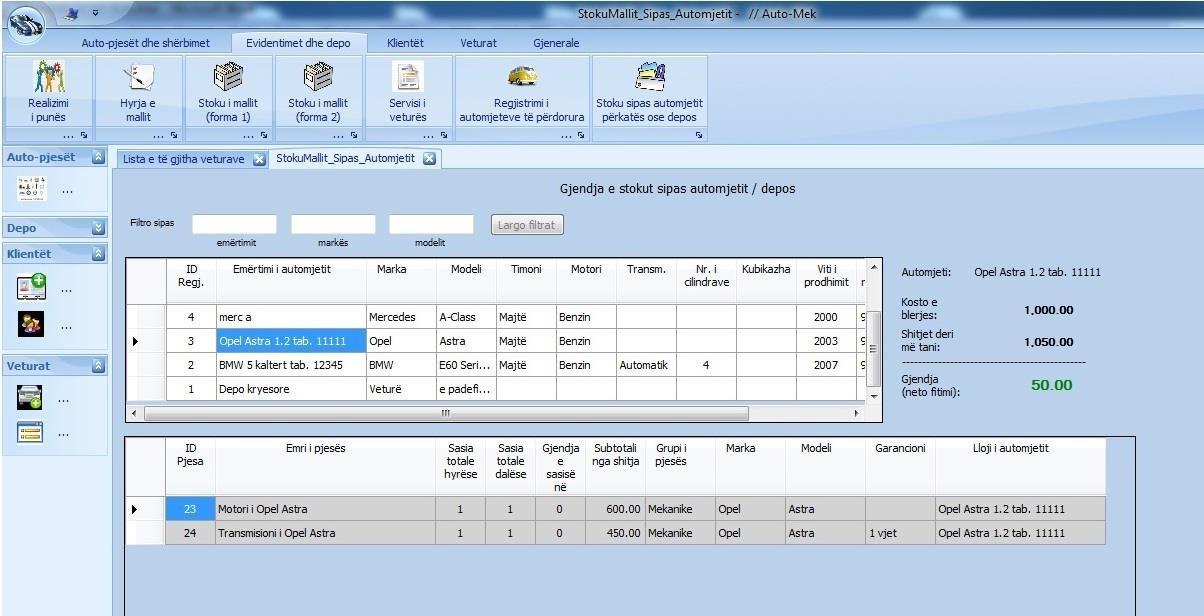The width and height of the screenshot is (1204, 616).
Task: Switch to Lista e të gjitha veturave tab
Action: pos(183,159)
